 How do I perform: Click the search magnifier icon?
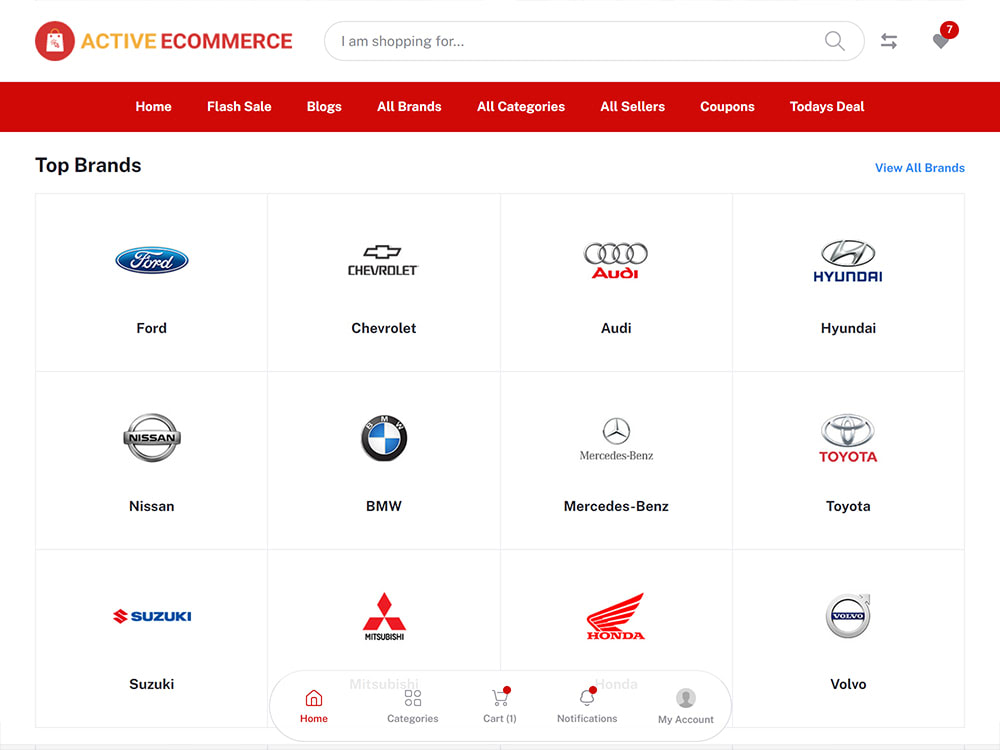834,41
